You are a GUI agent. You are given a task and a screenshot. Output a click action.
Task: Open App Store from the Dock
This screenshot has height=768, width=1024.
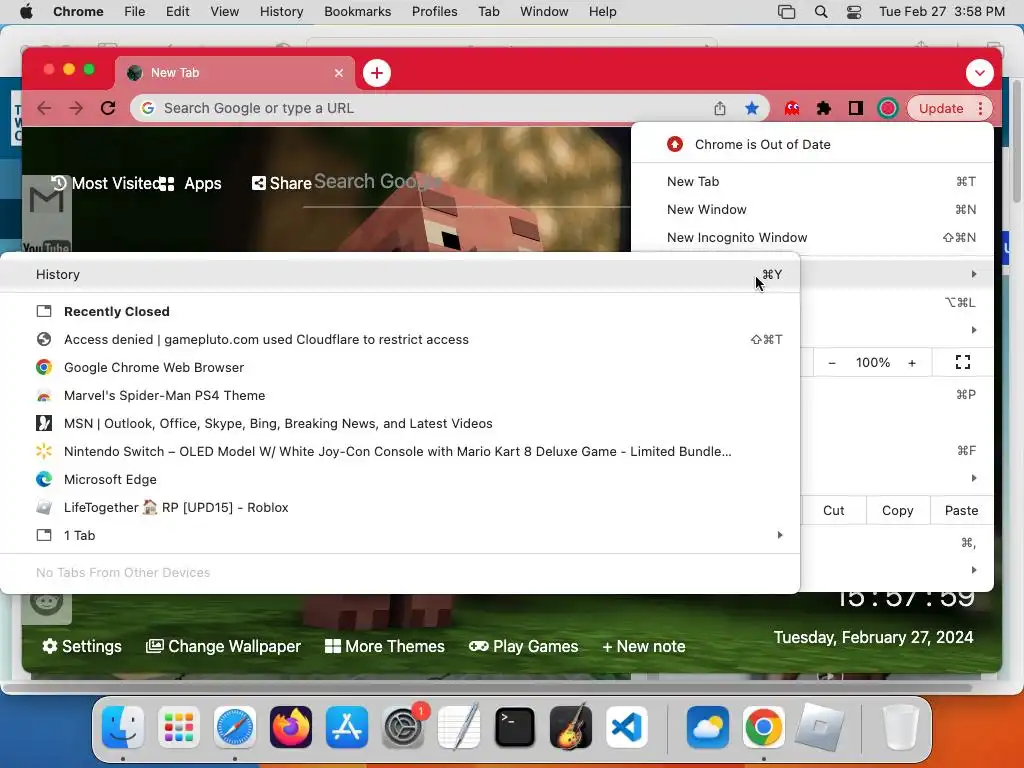click(347, 727)
